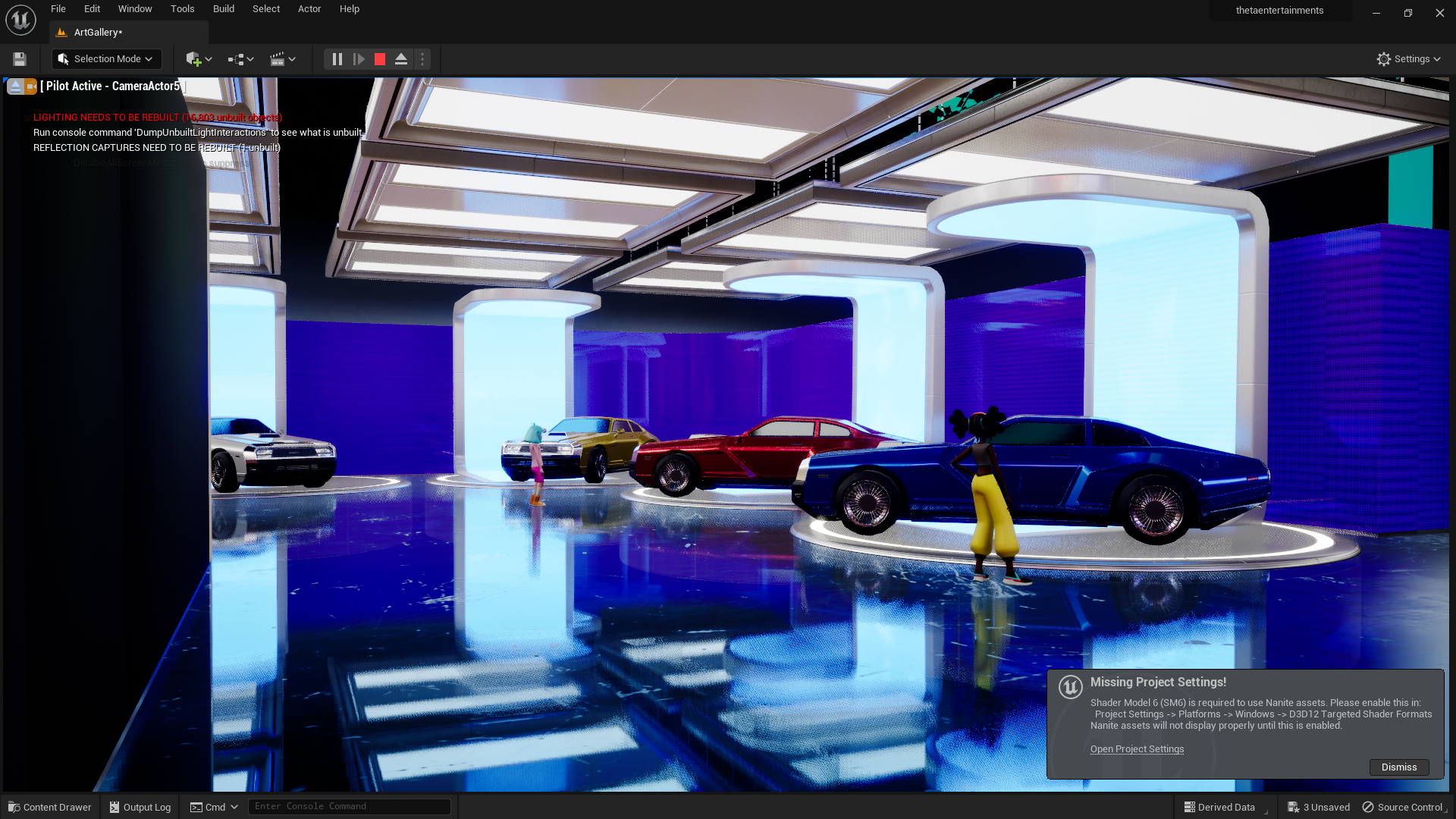The height and width of the screenshot is (819, 1456).
Task: Click the Open Project Settings link
Action: [x=1137, y=749]
